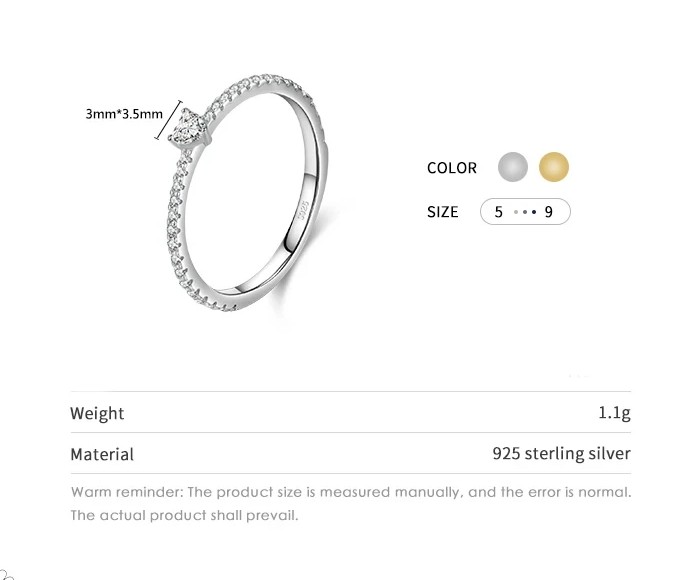Click the 925 stamp inside the ring band
The height and width of the screenshot is (580, 700).
(x=303, y=210)
